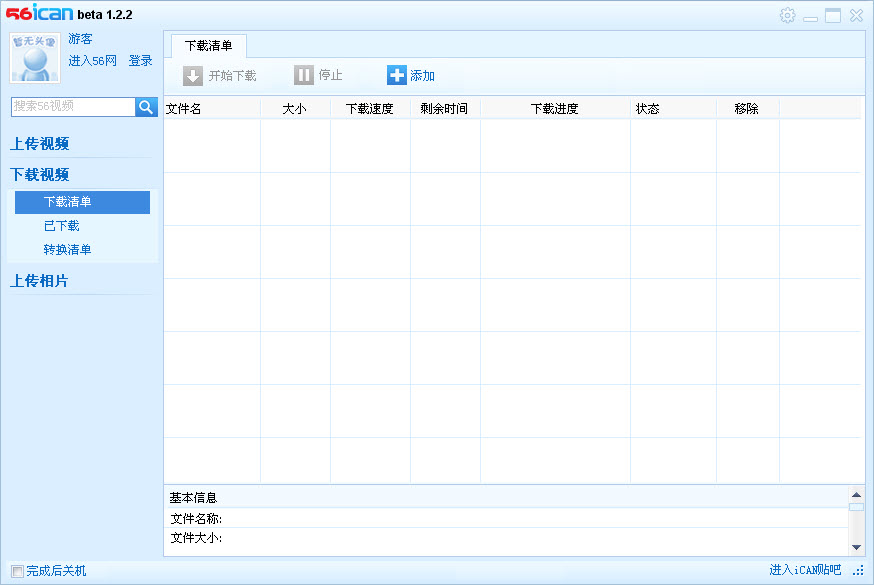Click the 开始下载 button label
The image size is (874, 585).
tap(232, 76)
